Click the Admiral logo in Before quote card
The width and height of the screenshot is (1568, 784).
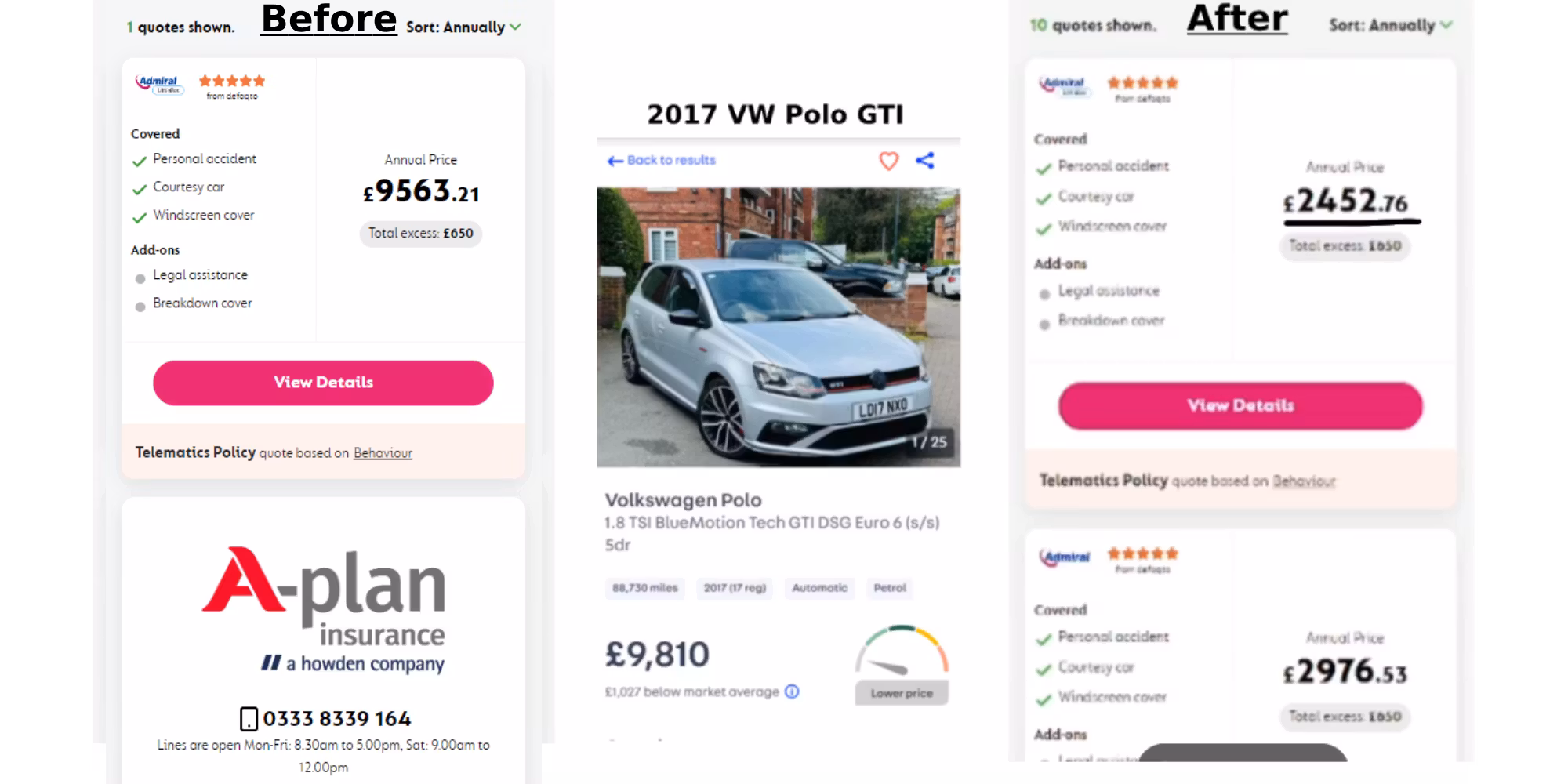(159, 84)
